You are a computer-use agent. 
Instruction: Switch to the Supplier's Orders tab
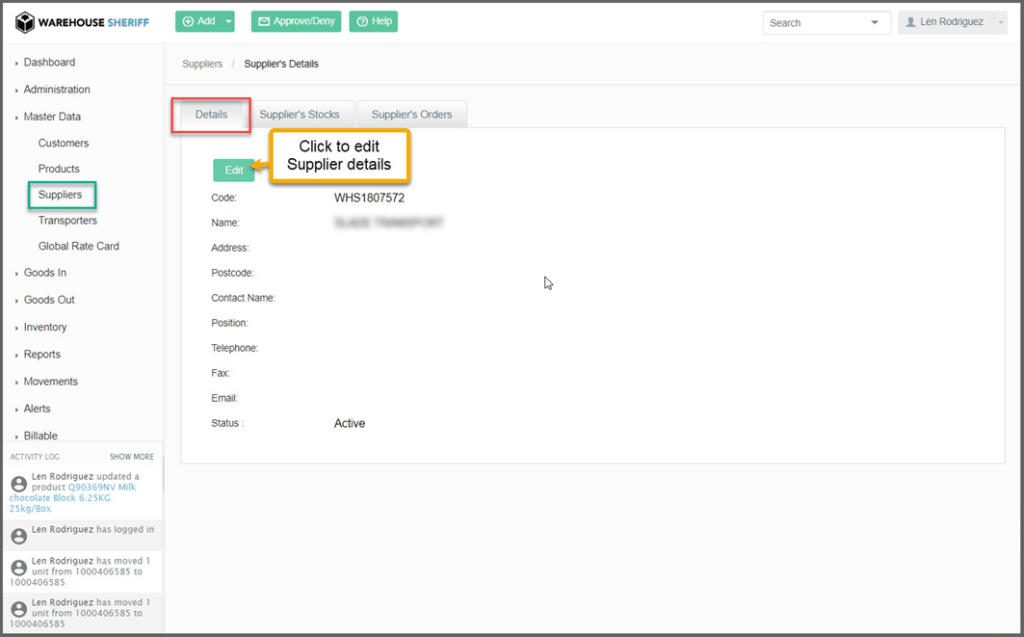point(411,115)
